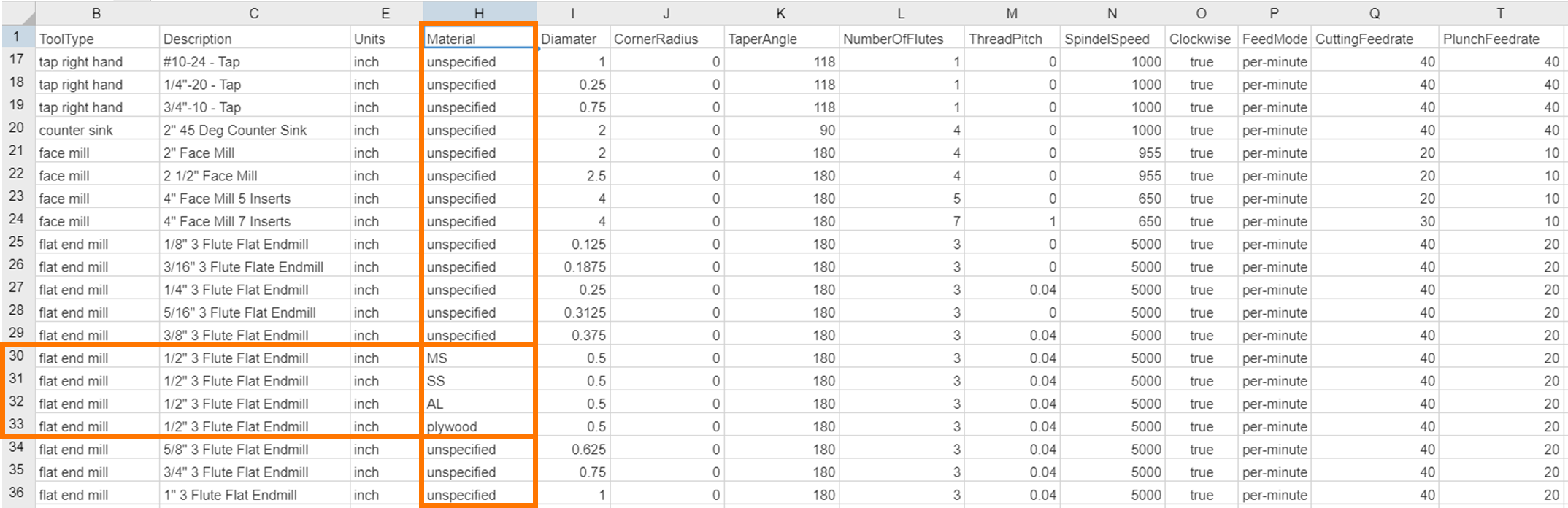This screenshot has width=1568, height=508.
Task: Select the 'SS' material cell
Action: [479, 381]
